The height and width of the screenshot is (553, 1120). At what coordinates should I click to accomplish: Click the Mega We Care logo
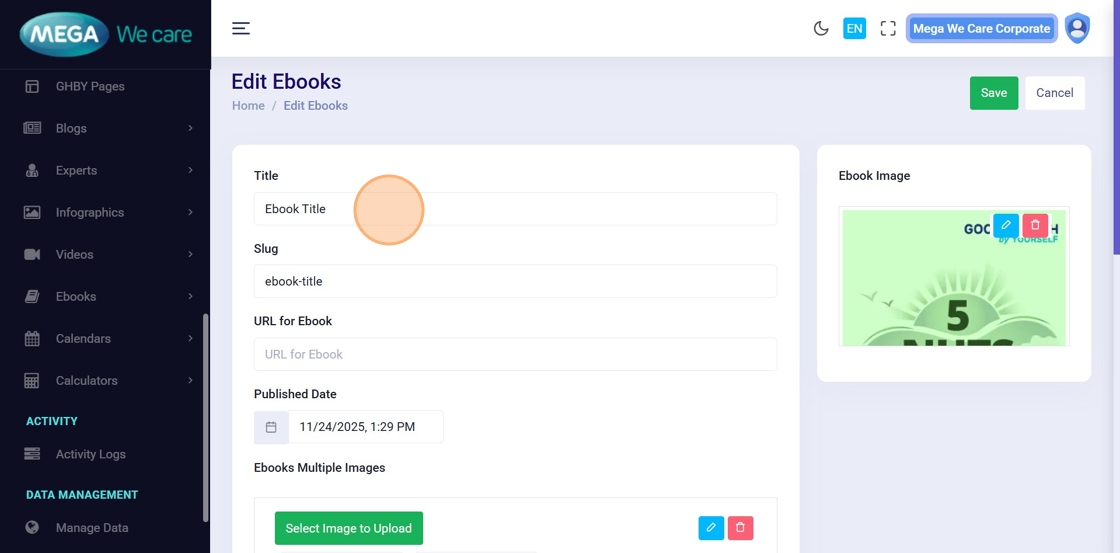(x=105, y=34)
